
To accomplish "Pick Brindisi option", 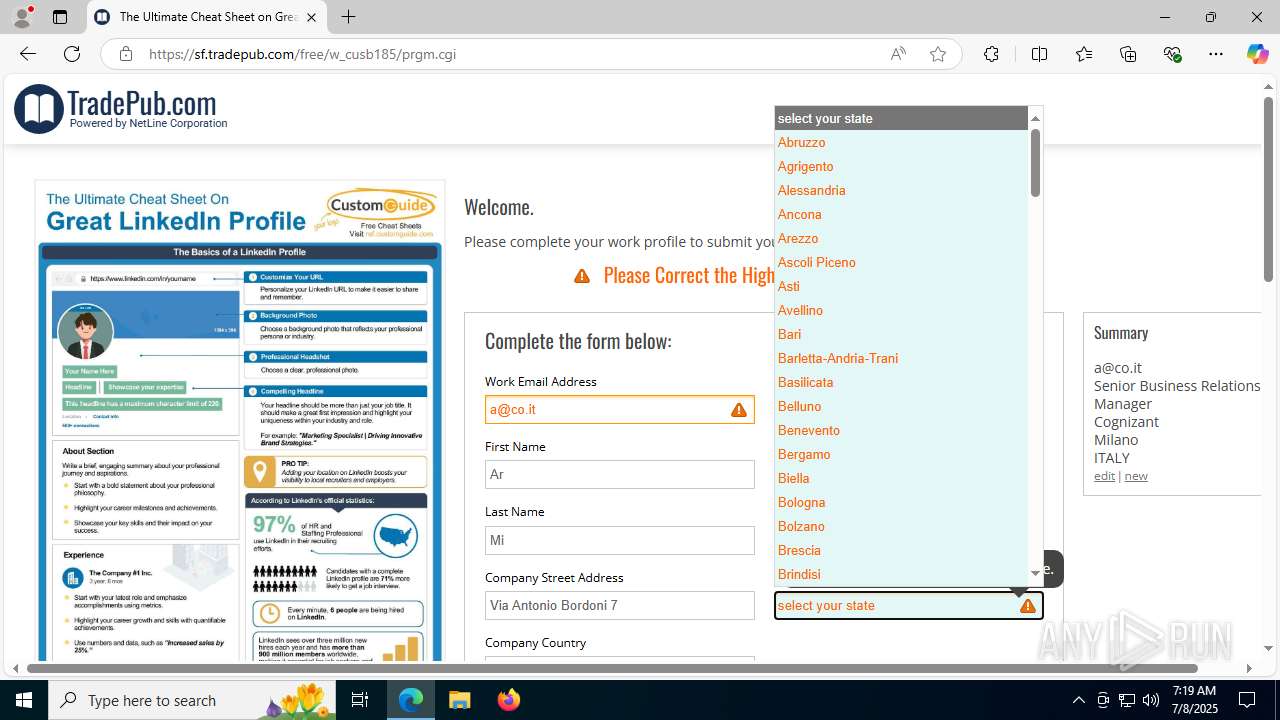I will [901, 574].
